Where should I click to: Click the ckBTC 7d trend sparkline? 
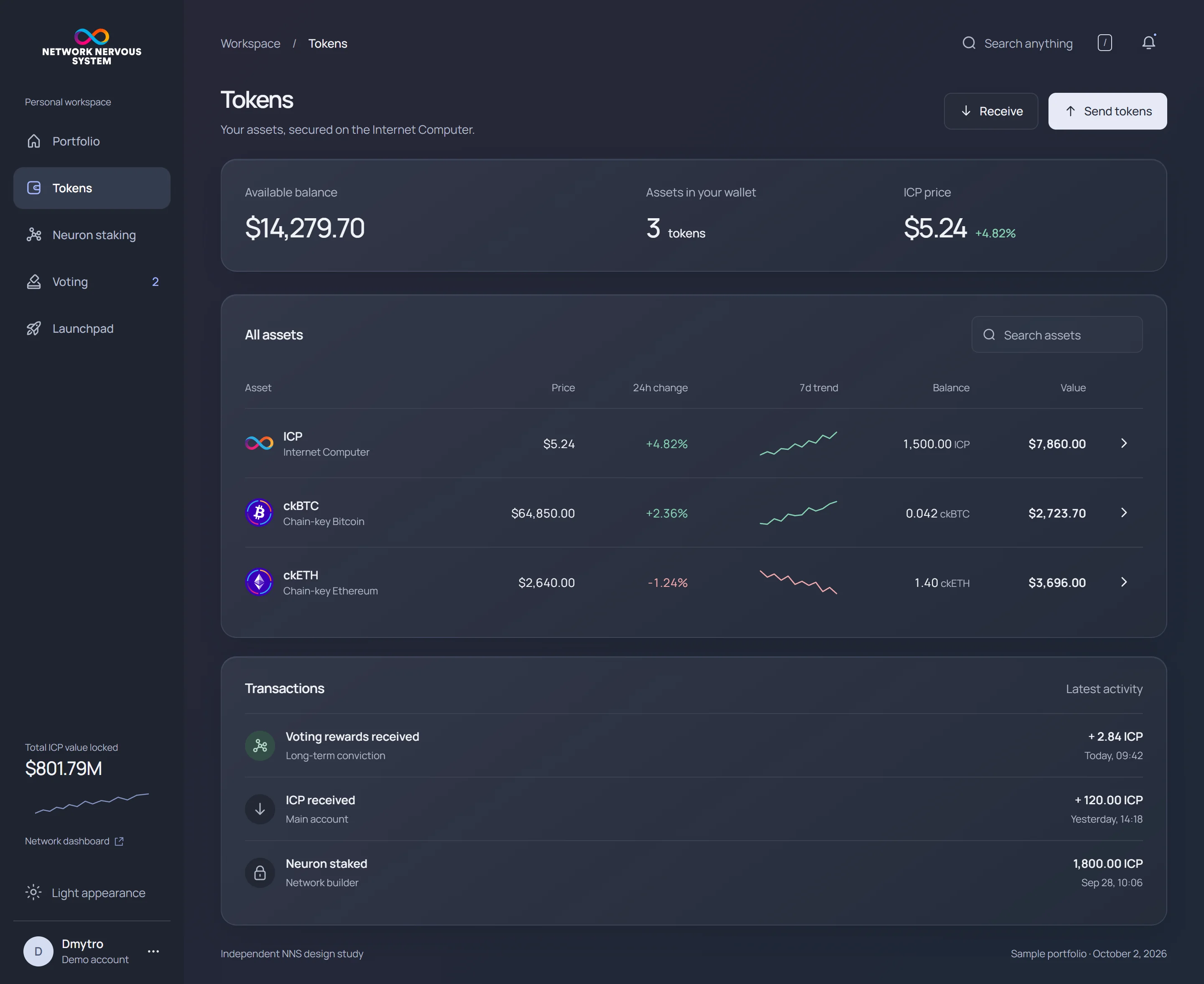(798, 513)
